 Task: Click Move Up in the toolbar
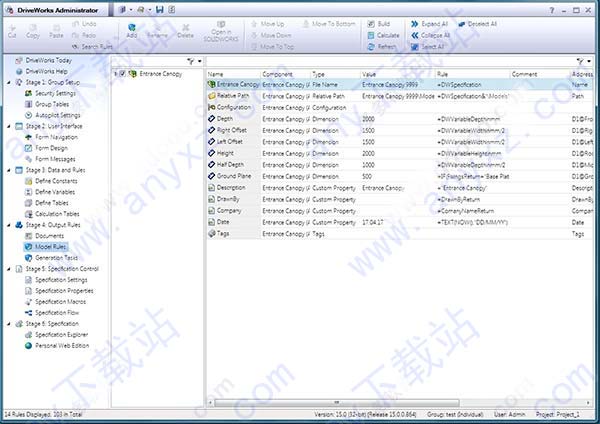click(268, 24)
